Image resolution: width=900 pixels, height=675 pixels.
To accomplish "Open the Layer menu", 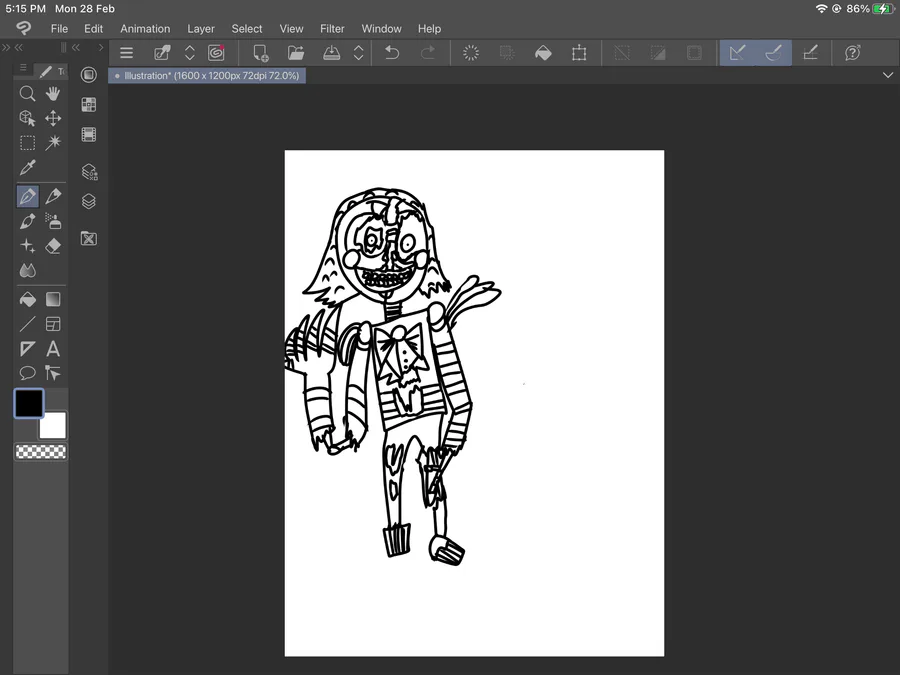I will [x=201, y=29].
